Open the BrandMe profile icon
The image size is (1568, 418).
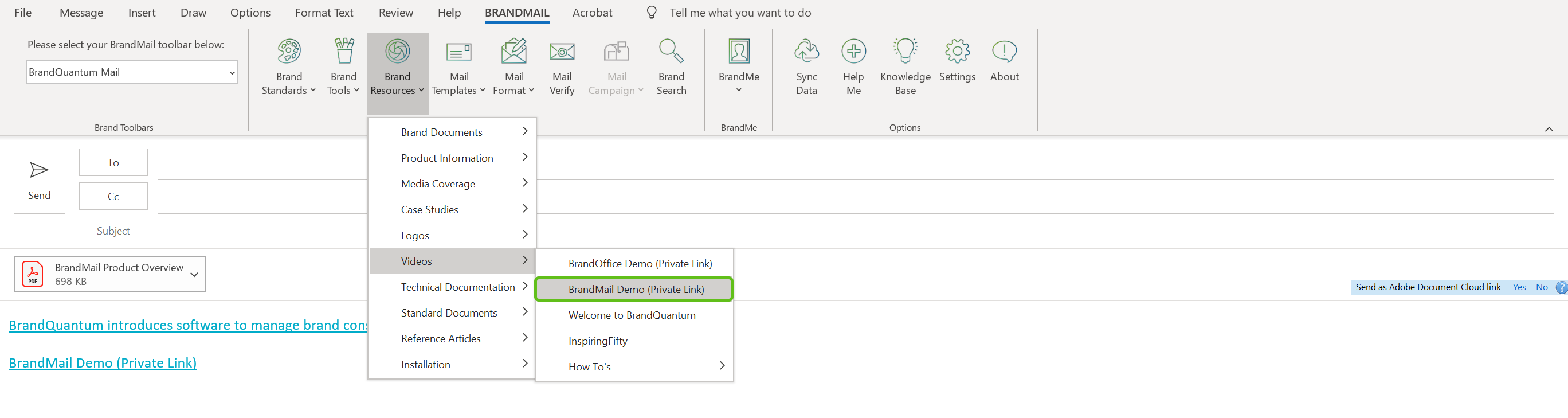(x=739, y=51)
